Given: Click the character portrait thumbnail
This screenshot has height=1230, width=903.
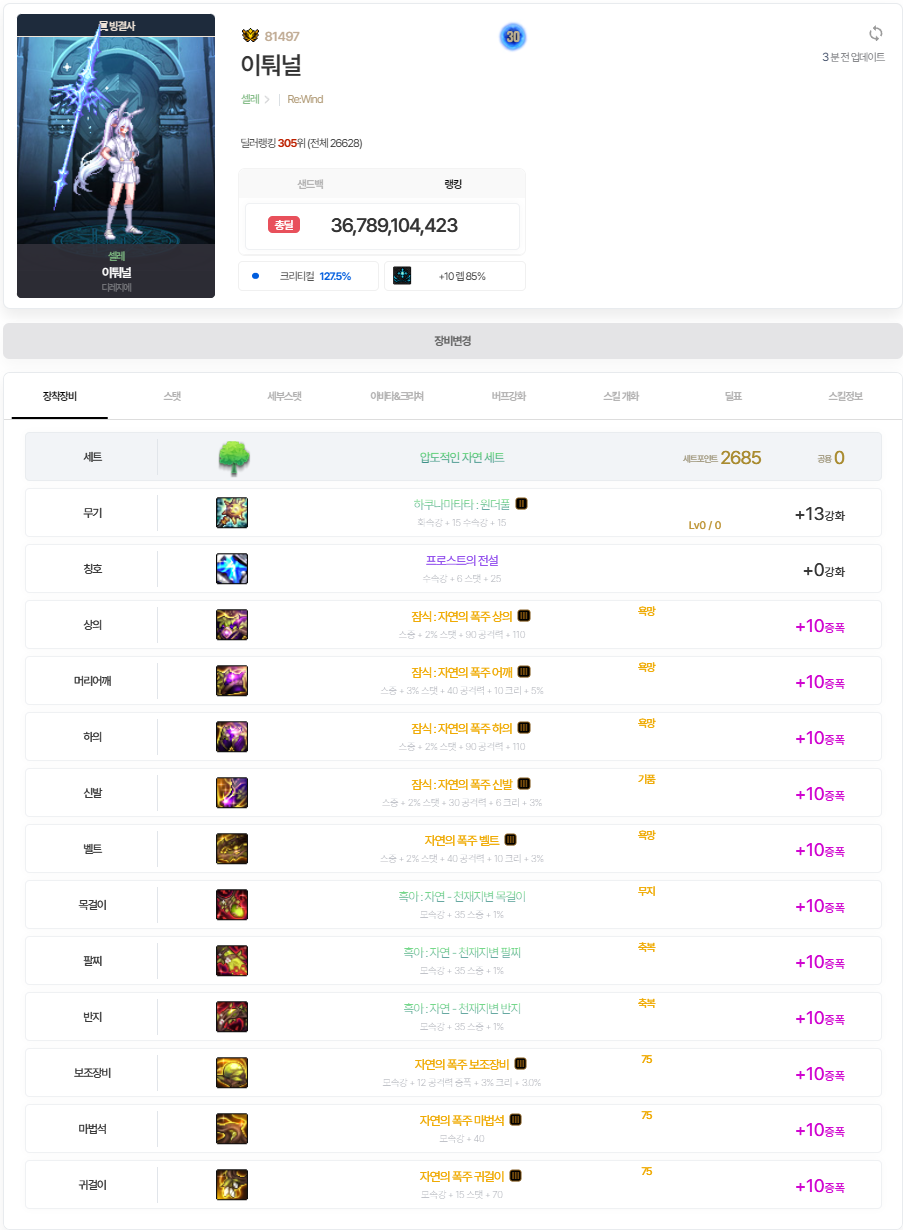Looking at the screenshot, I should pos(116,156).
